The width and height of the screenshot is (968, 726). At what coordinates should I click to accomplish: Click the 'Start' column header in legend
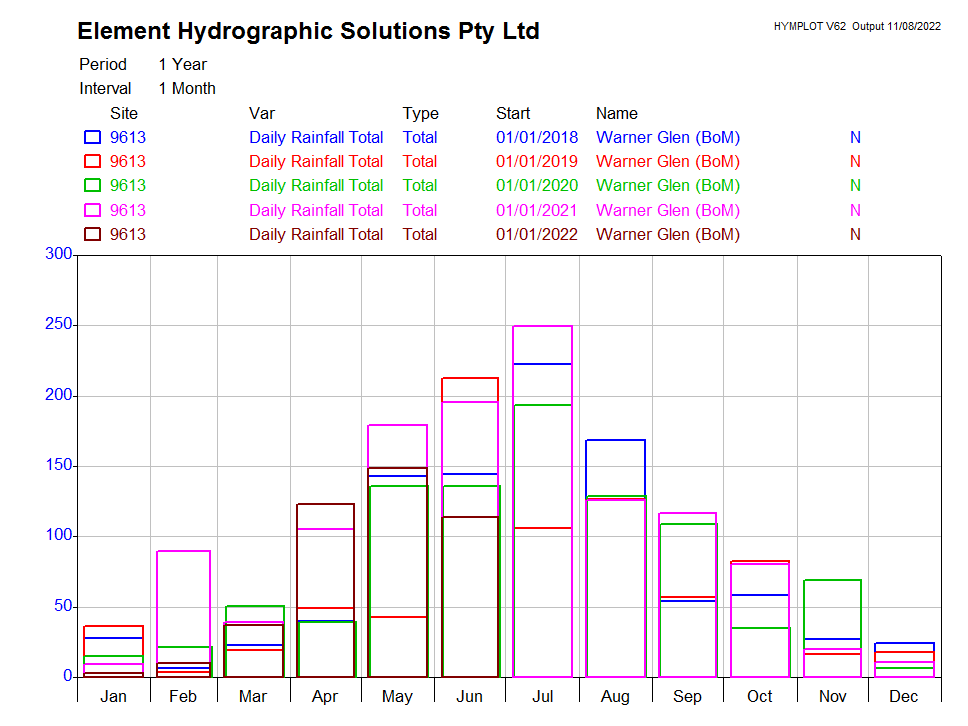coord(513,114)
